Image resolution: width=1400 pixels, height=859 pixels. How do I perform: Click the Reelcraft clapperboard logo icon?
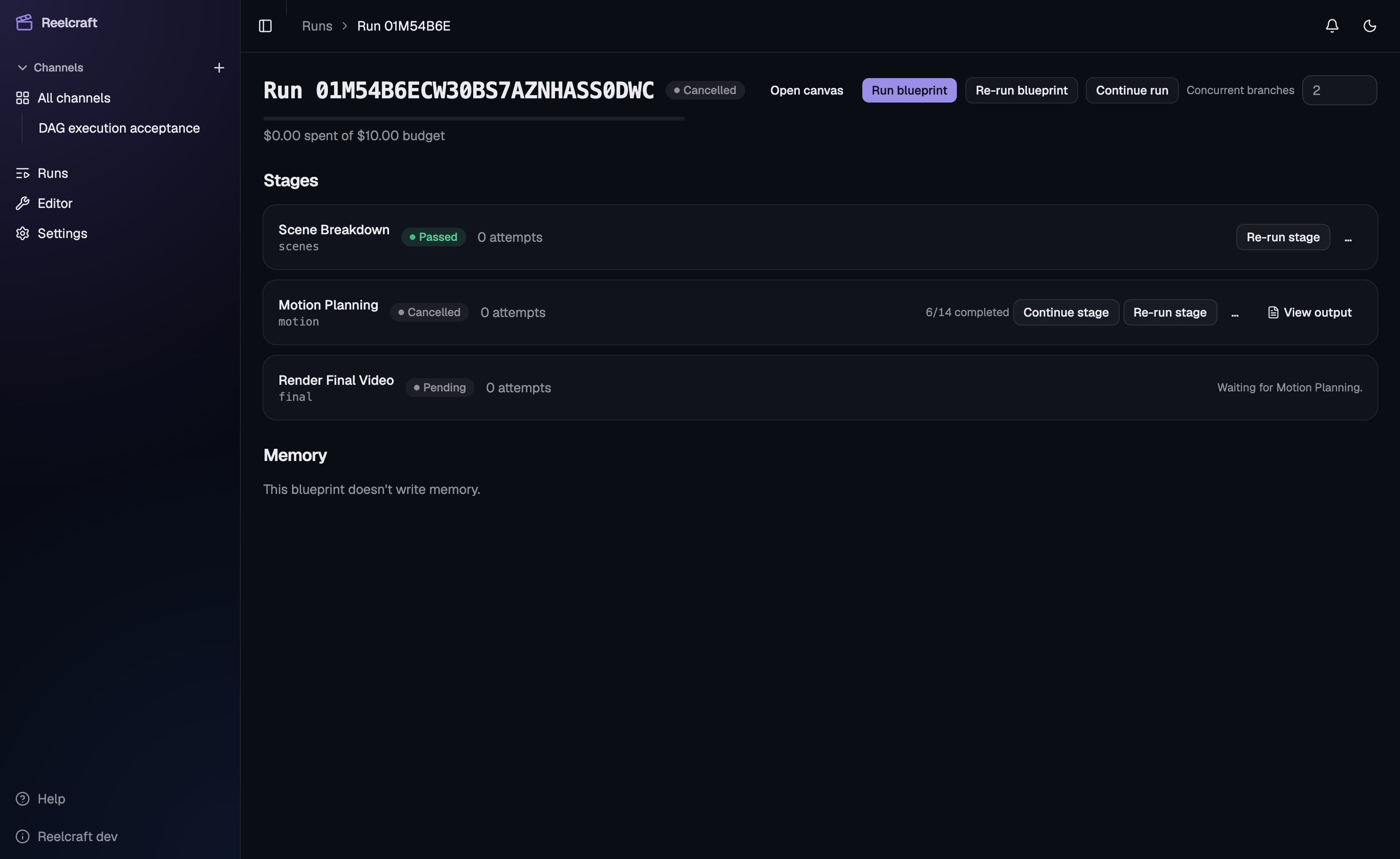[24, 23]
